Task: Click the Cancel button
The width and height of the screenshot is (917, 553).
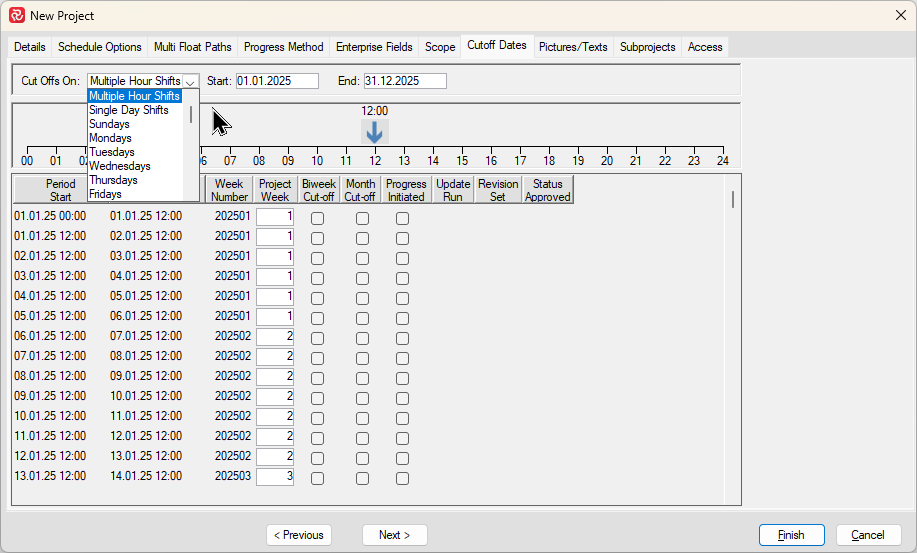Action: pyautogui.click(x=868, y=535)
